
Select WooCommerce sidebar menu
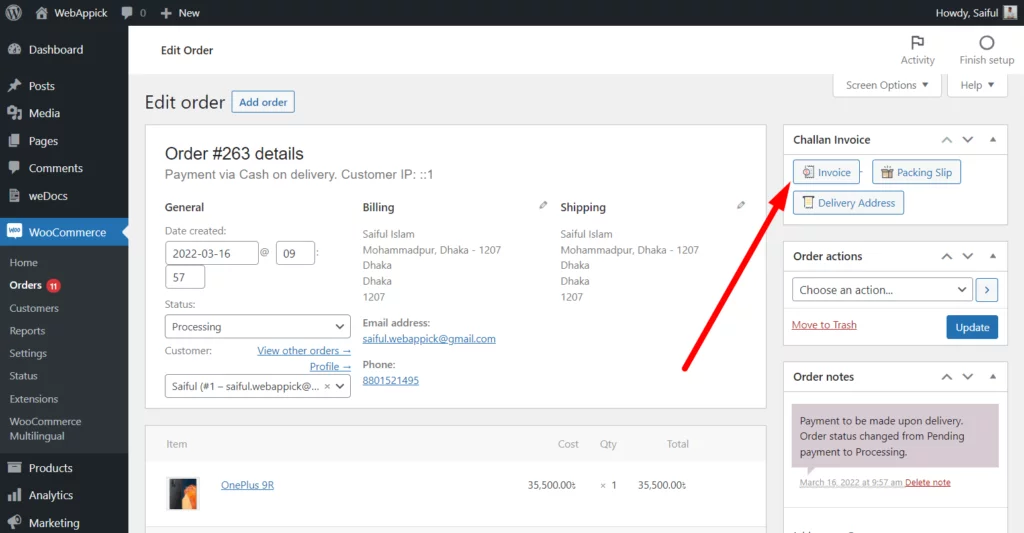point(64,232)
